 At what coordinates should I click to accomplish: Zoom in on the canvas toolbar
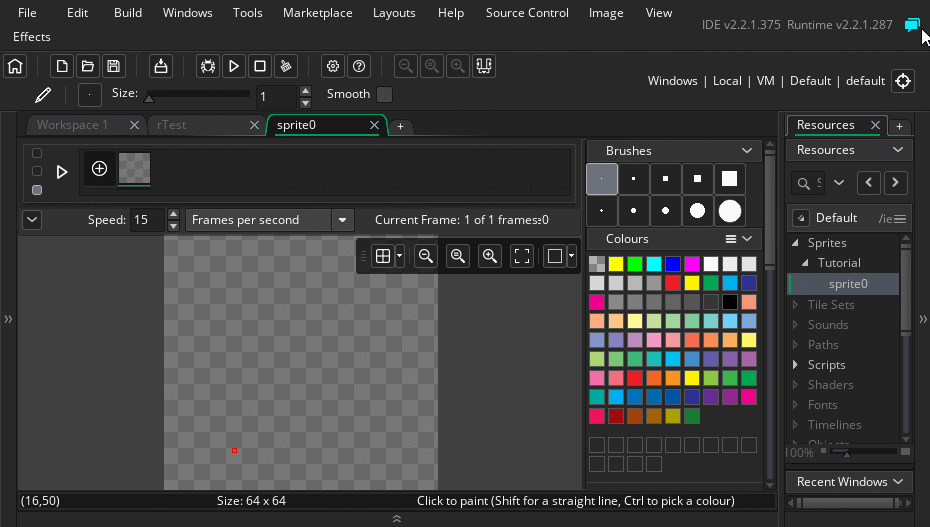[490, 256]
